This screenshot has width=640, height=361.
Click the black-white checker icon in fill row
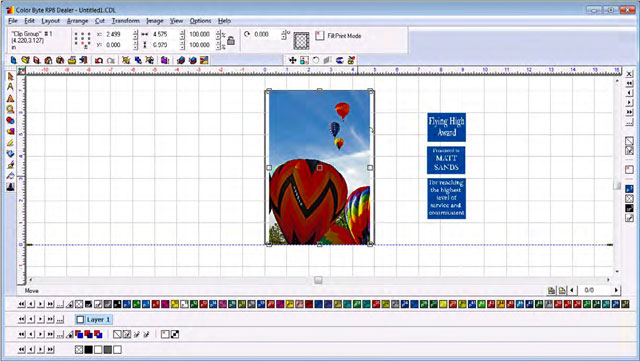click(175, 334)
